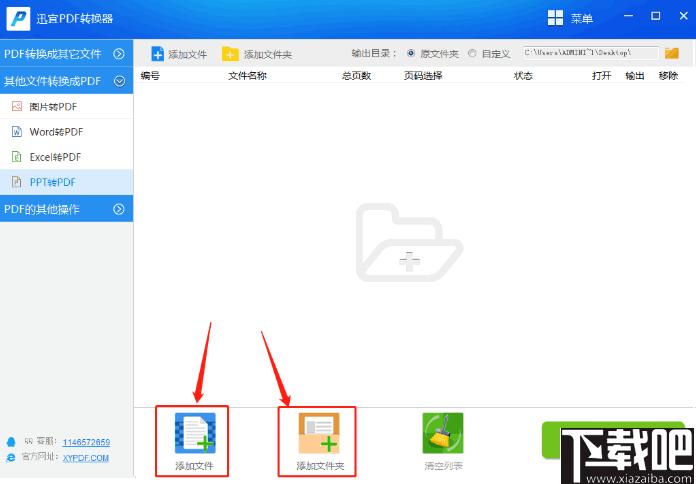Screen dimensions: 696x484
Task: Click the QQ penguin support icon
Action: (11, 442)
